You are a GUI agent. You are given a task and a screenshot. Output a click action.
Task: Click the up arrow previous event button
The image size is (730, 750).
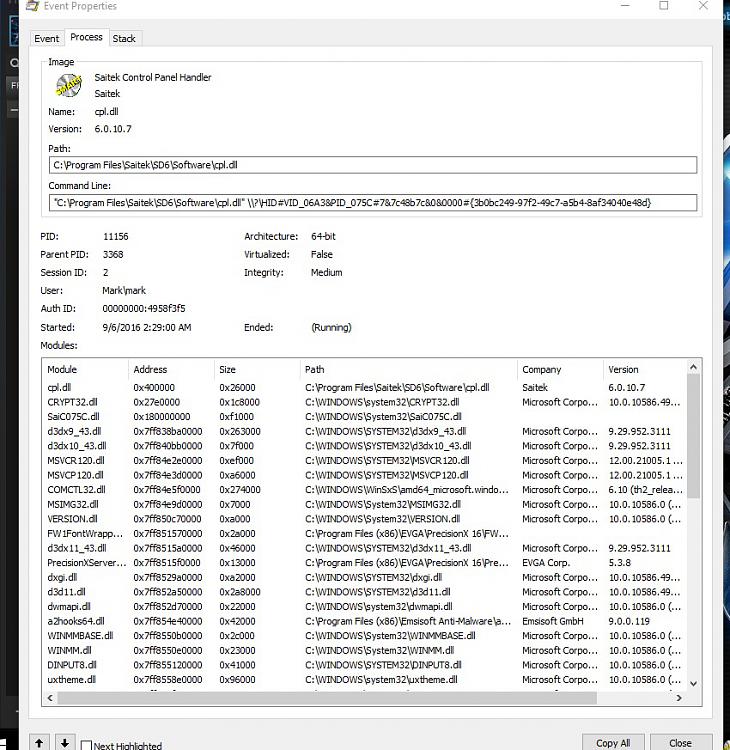(x=39, y=743)
